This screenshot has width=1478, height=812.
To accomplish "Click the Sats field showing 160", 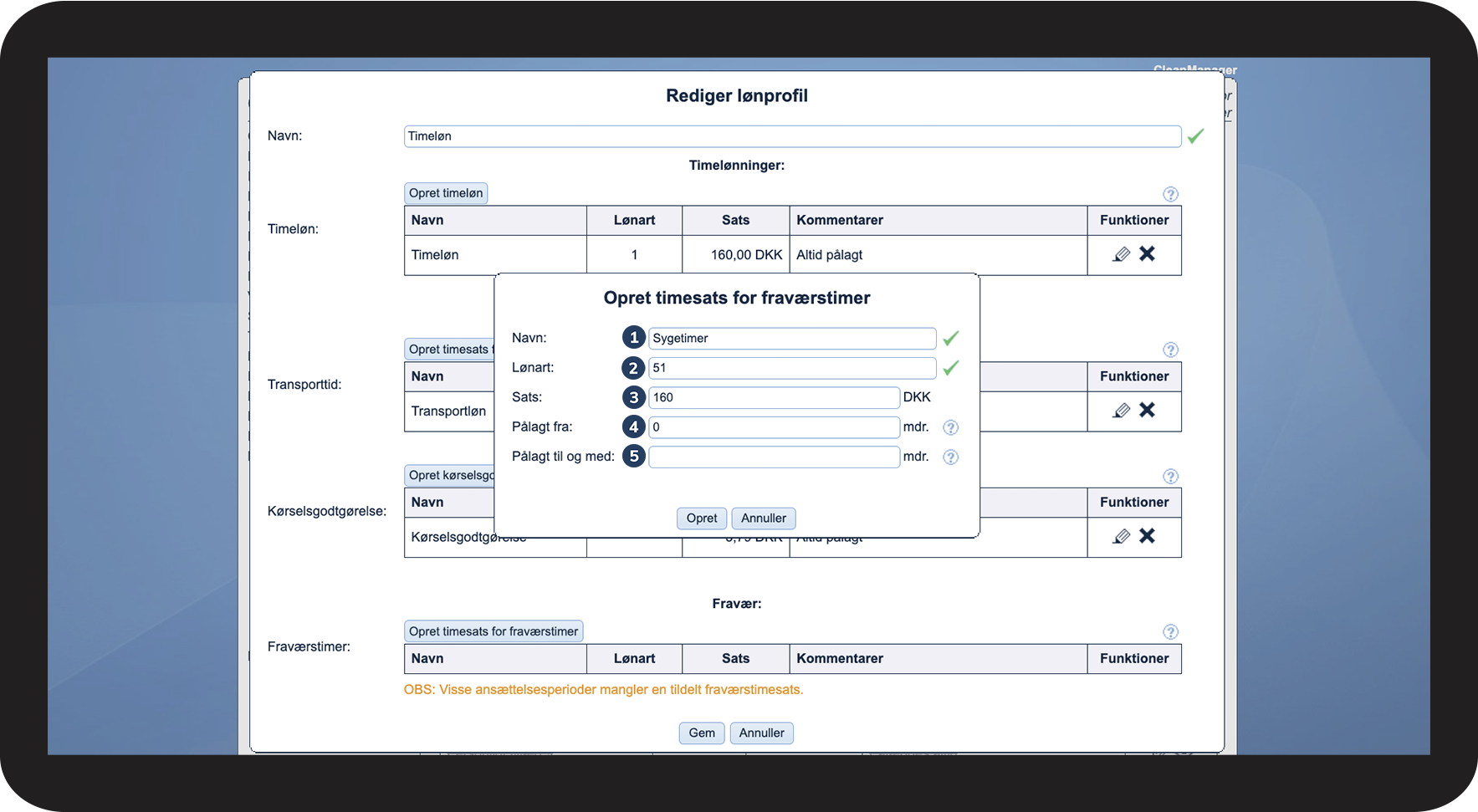I will click(x=774, y=398).
